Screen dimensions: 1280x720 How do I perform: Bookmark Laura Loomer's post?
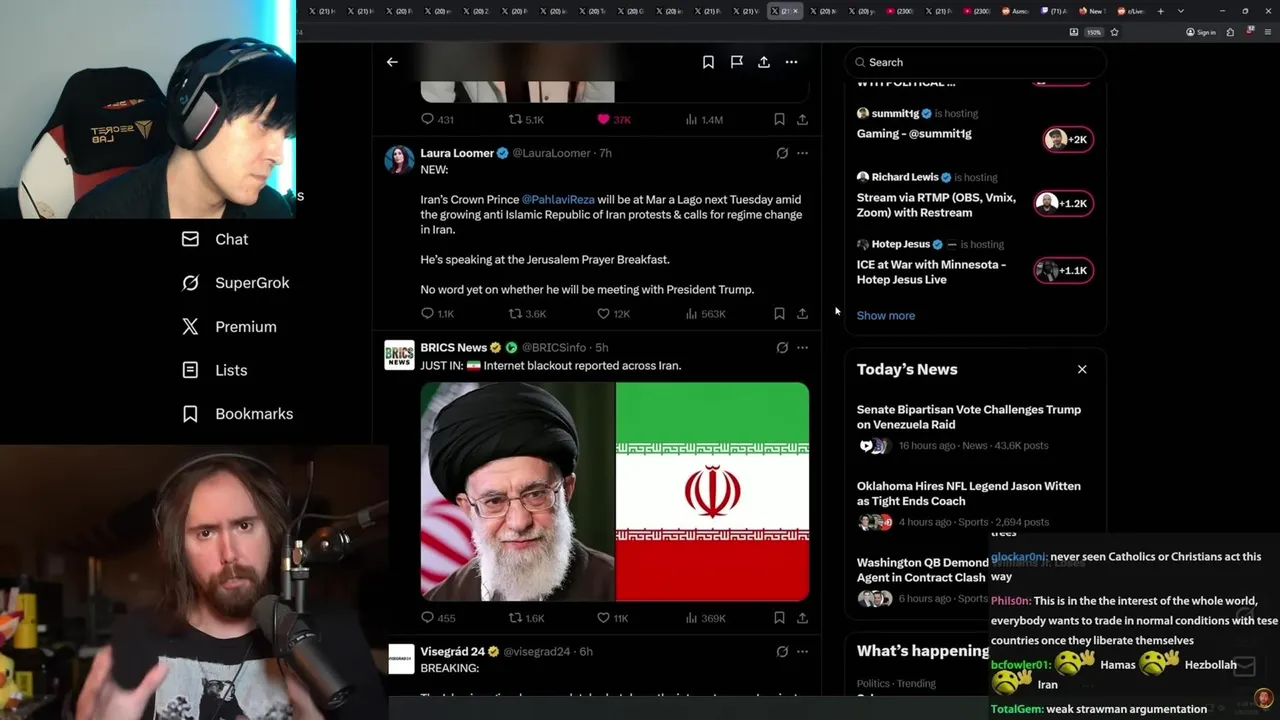tap(779, 314)
